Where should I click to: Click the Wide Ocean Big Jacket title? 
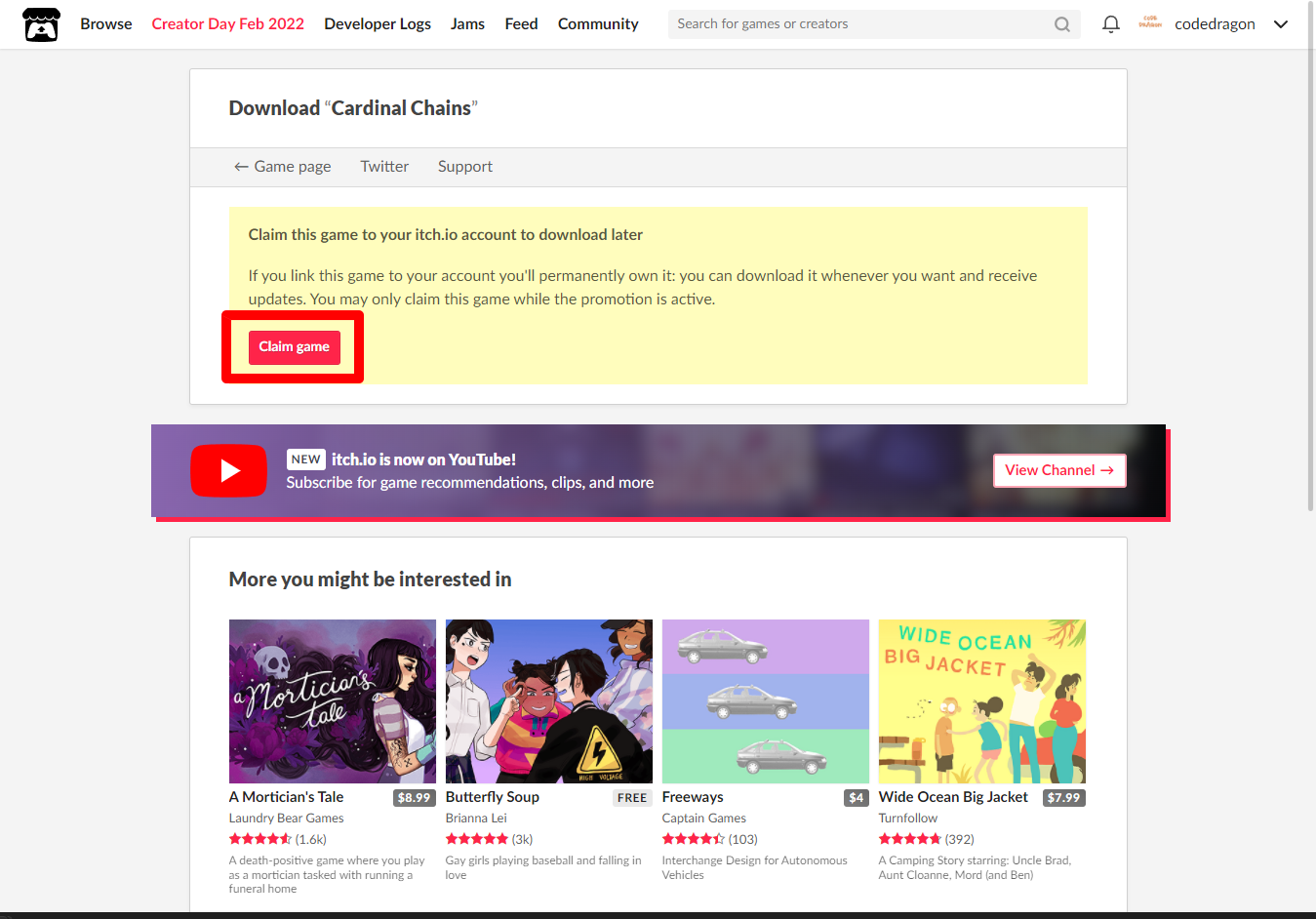pos(953,797)
